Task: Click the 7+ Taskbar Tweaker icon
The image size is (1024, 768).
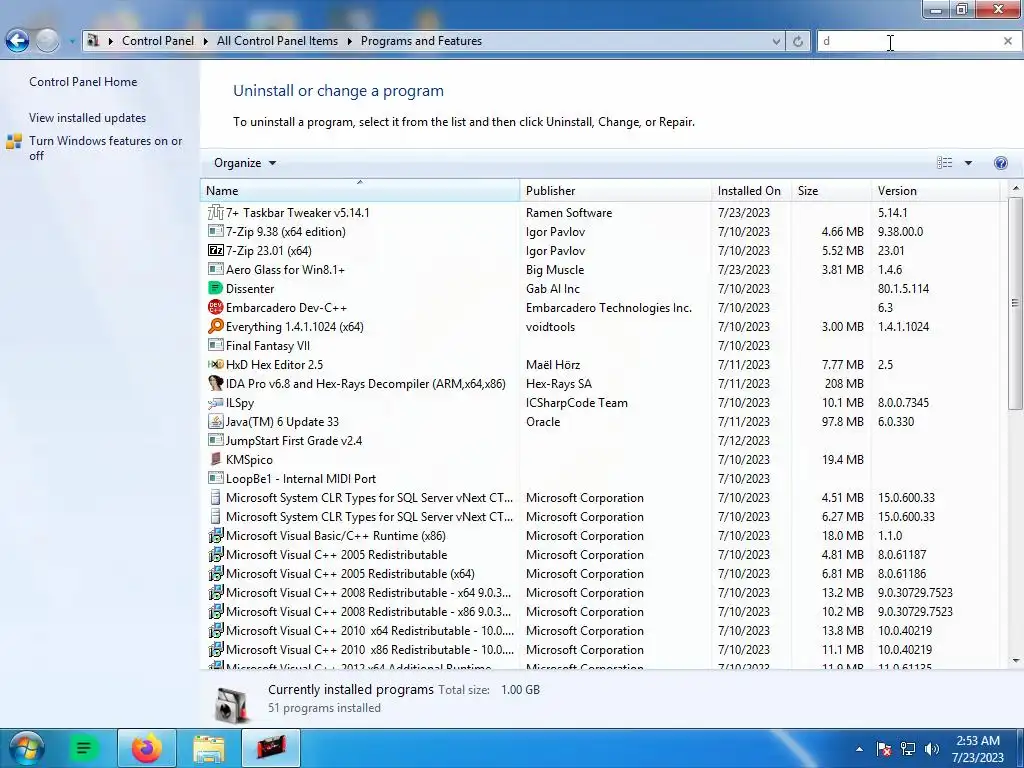Action: click(x=215, y=212)
